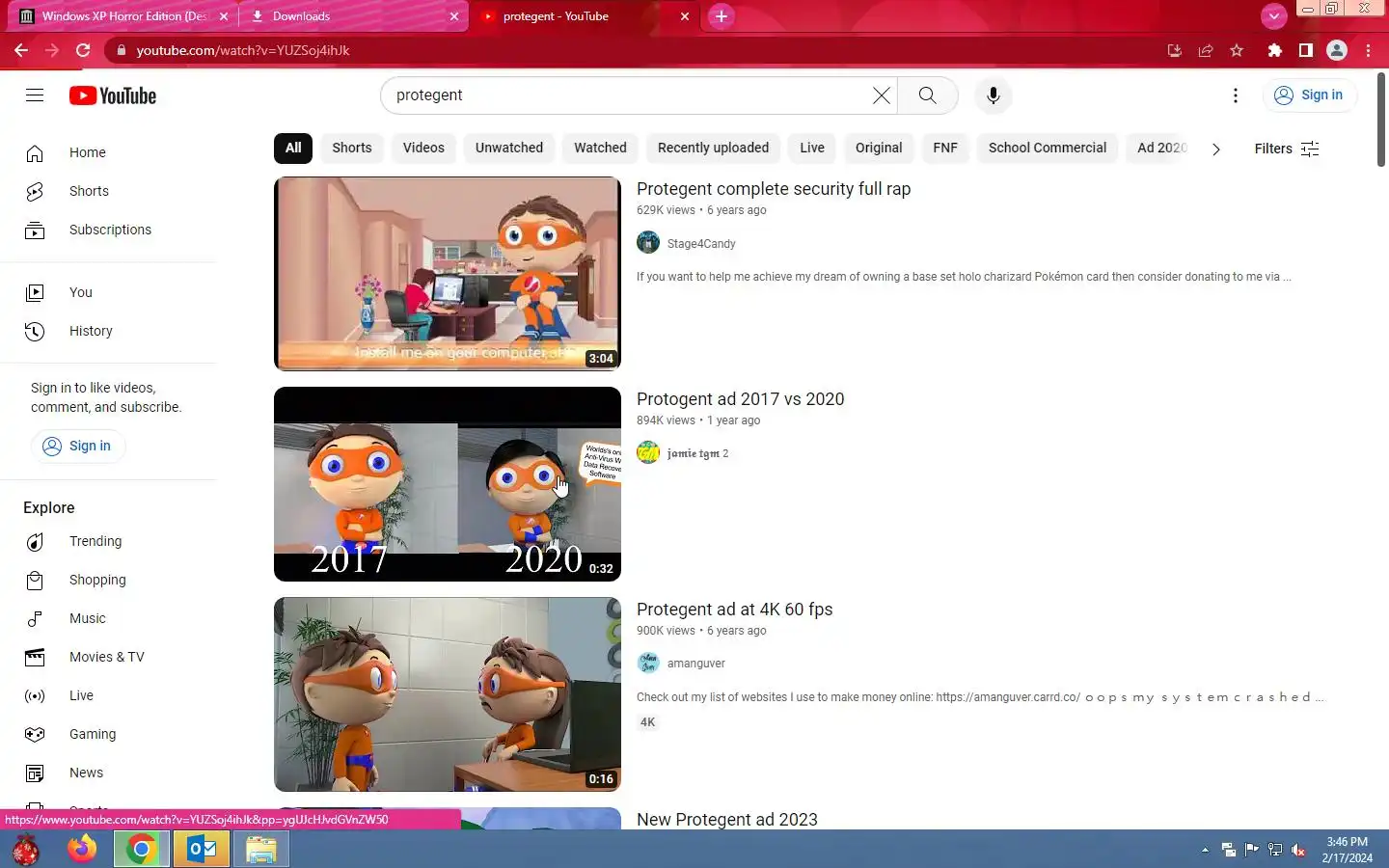Switch to the Downloads browser tab

point(353,16)
